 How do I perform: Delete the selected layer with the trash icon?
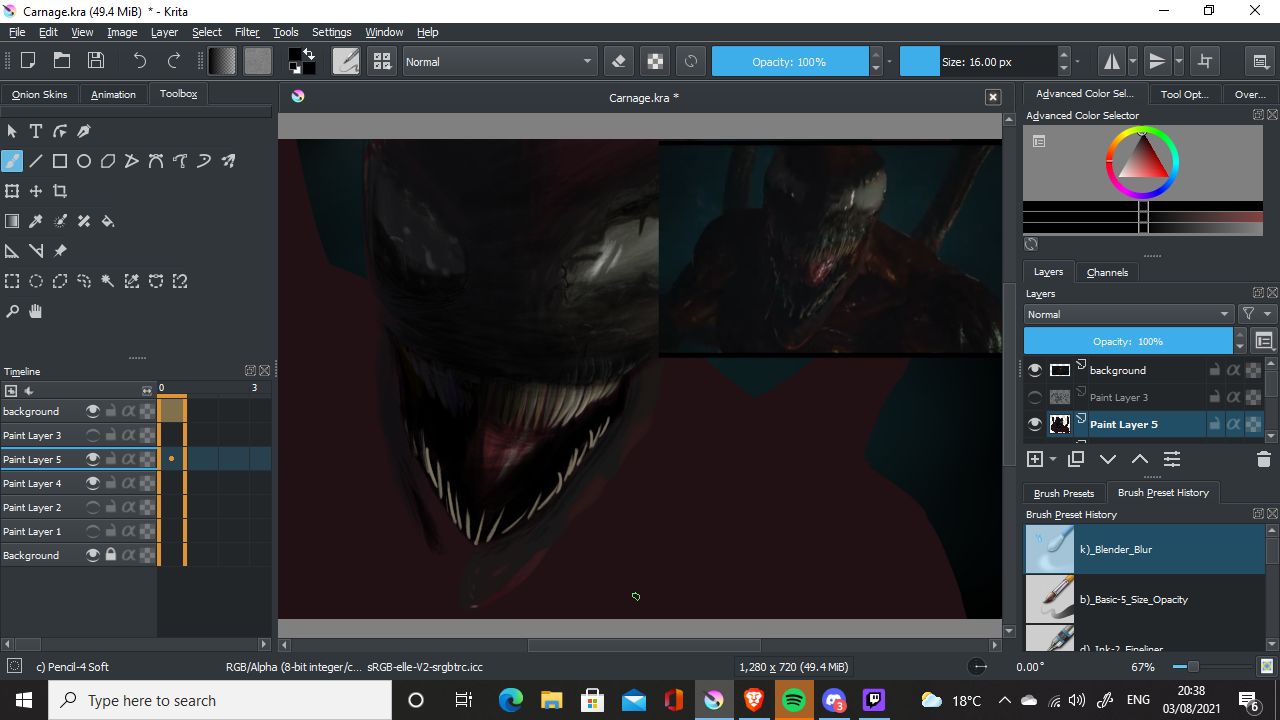tap(1262, 459)
